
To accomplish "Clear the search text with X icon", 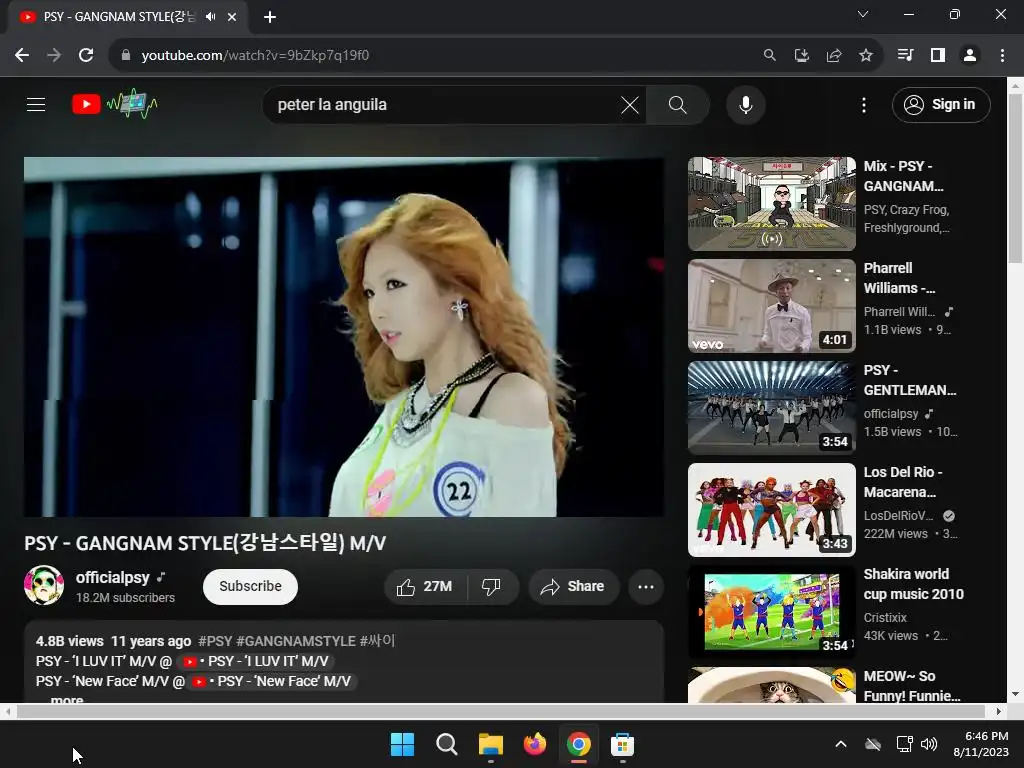I will (630, 104).
